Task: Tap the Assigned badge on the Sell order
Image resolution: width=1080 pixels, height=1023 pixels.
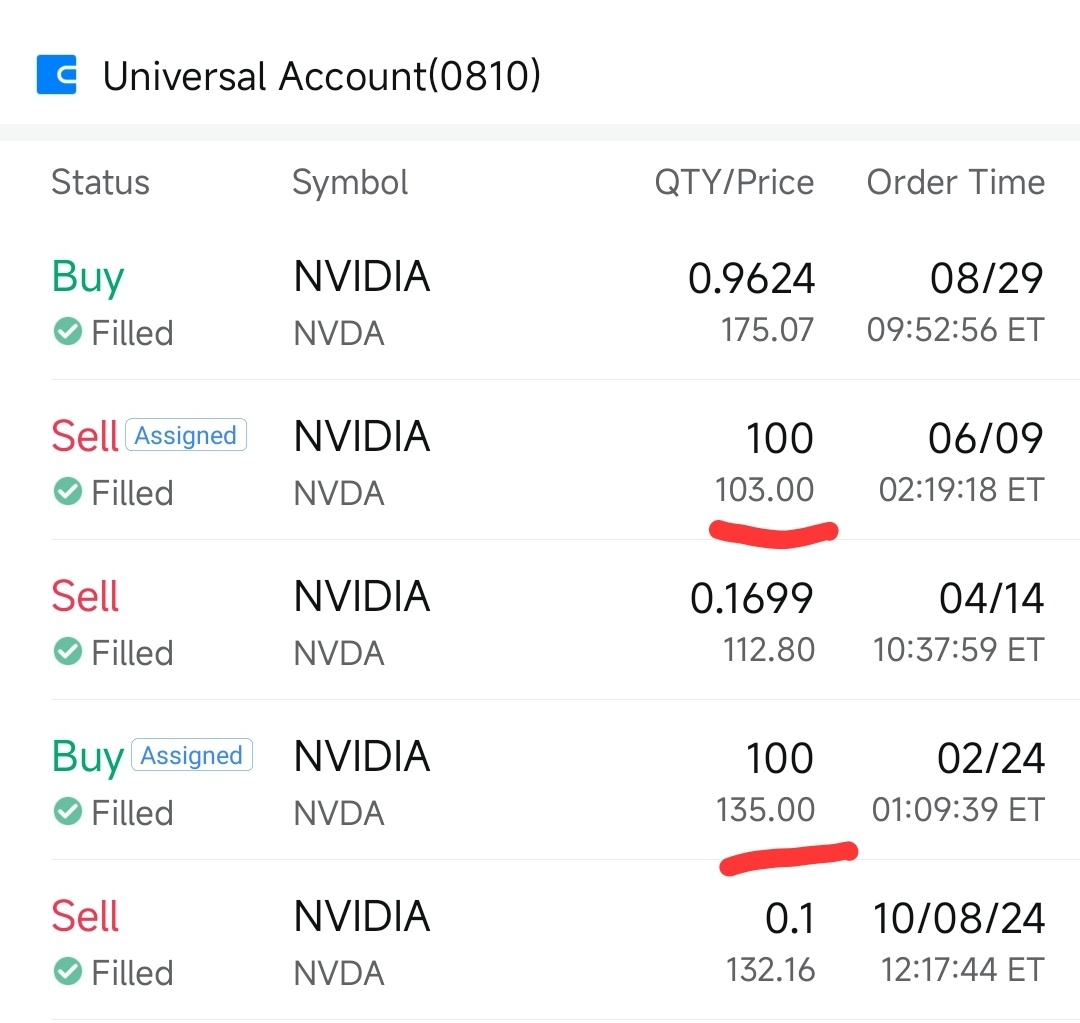Action: (186, 435)
